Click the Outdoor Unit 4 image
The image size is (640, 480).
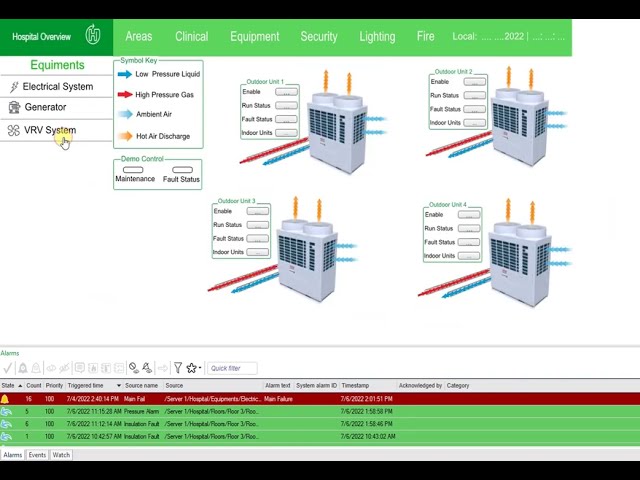519,263
